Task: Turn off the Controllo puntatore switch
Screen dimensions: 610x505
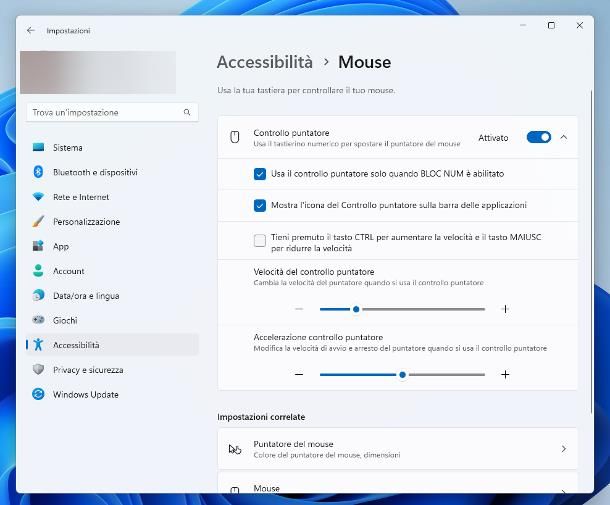Action: (538, 137)
